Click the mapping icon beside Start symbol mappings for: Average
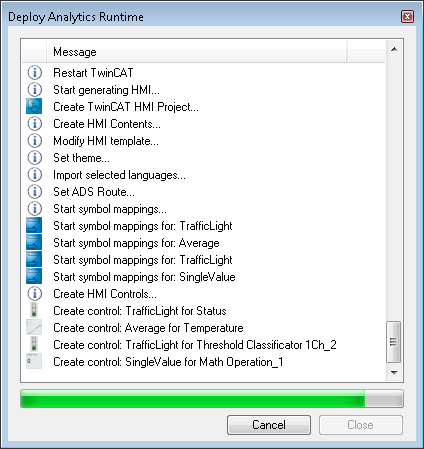The width and height of the screenshot is (424, 449). point(34,243)
